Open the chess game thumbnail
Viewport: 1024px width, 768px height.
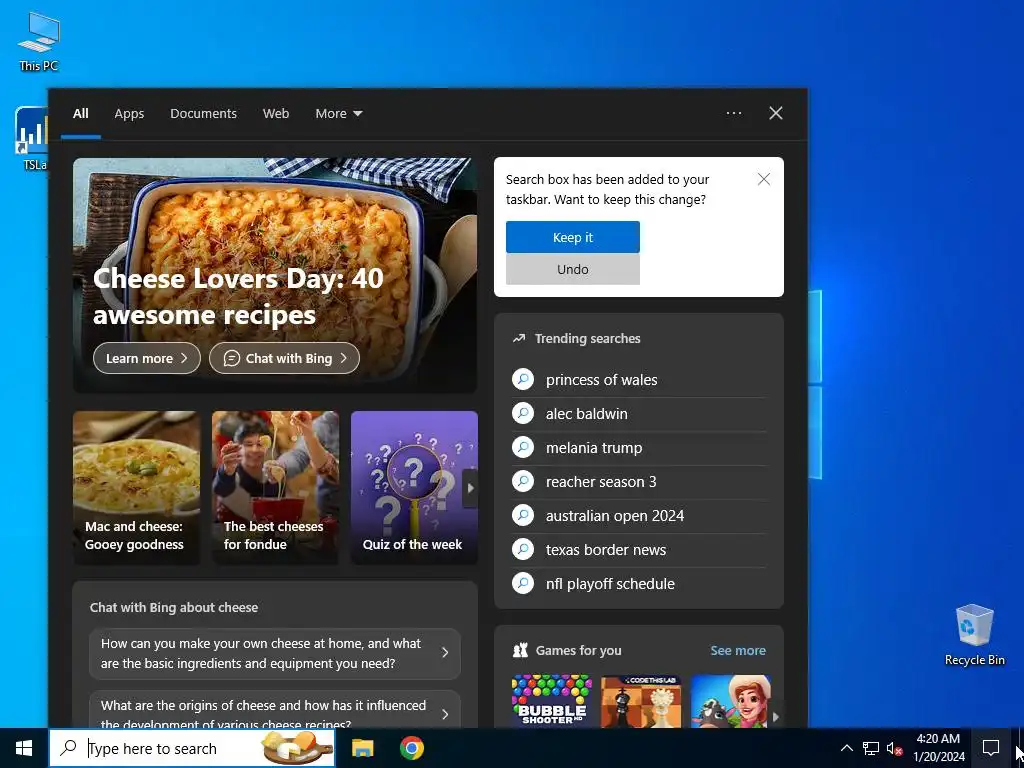click(641, 701)
